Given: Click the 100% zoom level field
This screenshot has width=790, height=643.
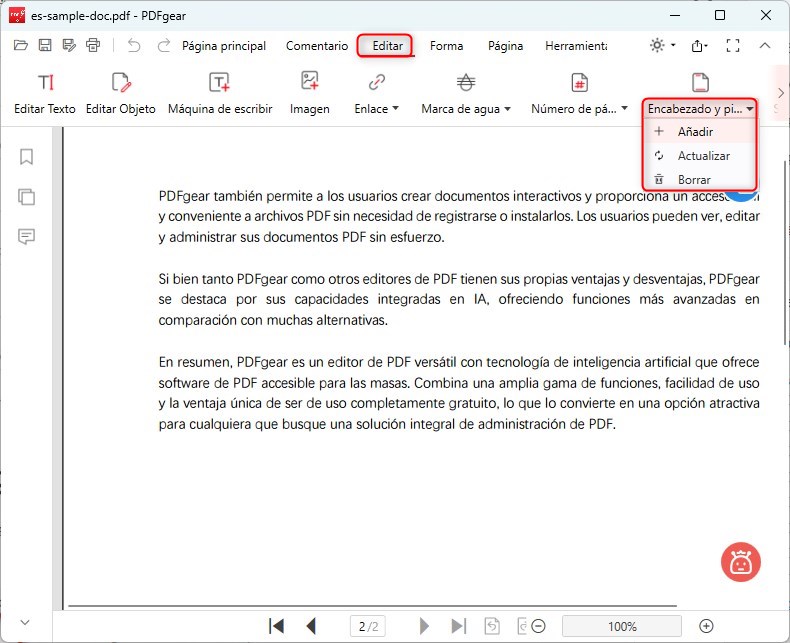Looking at the screenshot, I should click(622, 626).
